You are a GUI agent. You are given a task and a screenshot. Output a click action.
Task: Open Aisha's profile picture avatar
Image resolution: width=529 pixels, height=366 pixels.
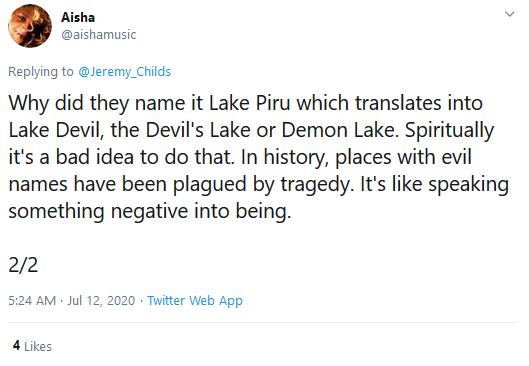click(x=30, y=26)
